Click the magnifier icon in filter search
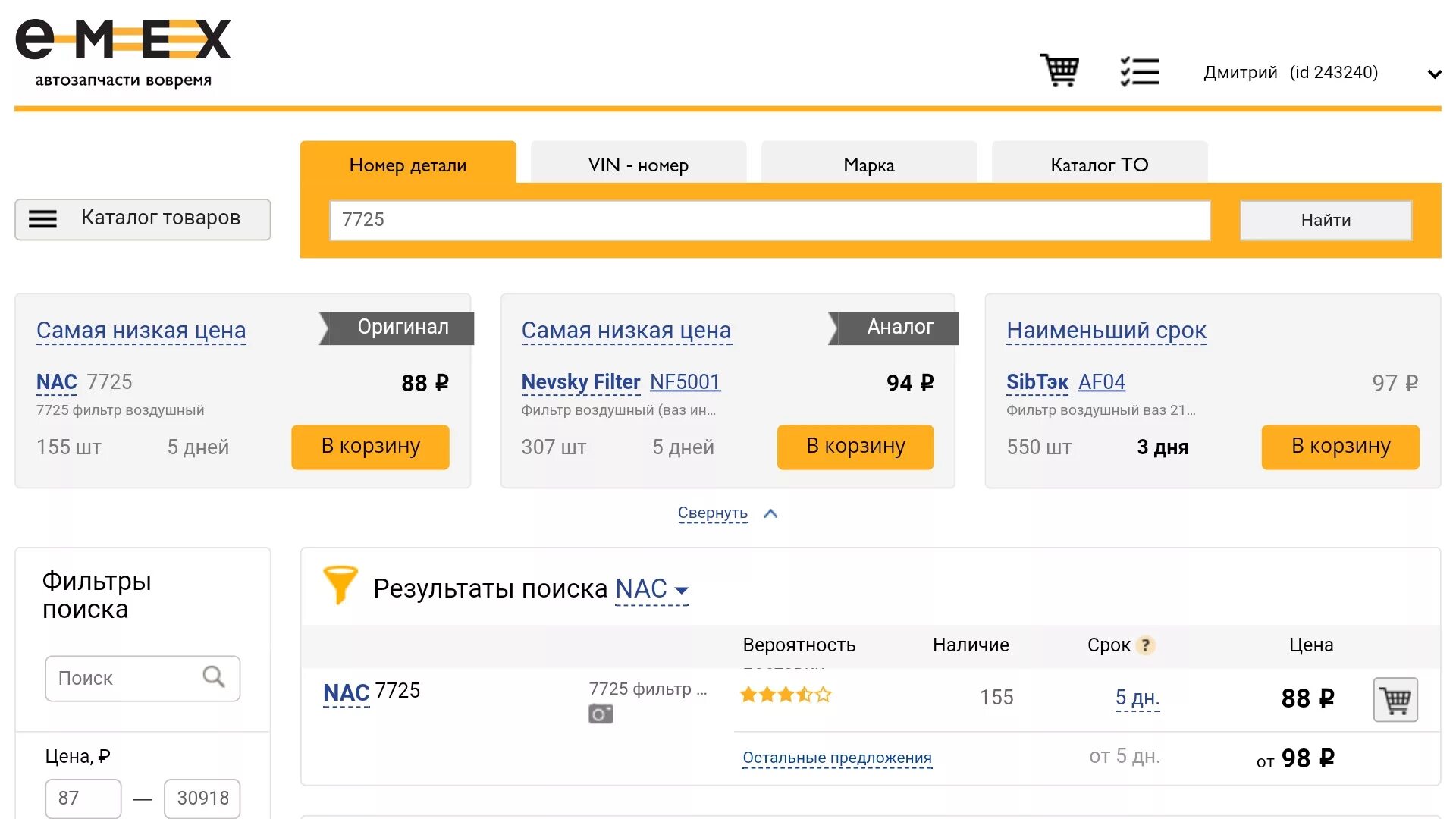Image resolution: width=1456 pixels, height=819 pixels. coord(214,676)
